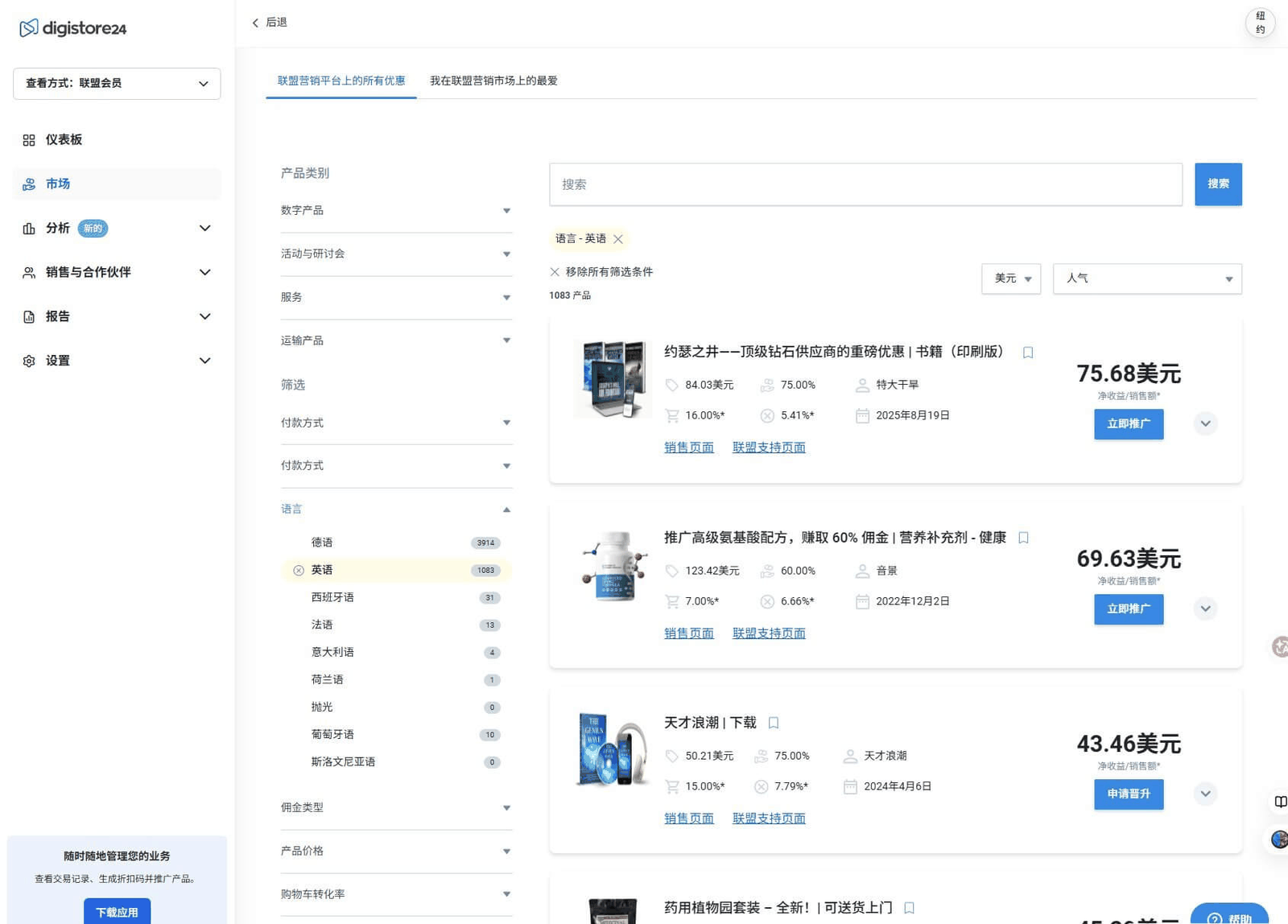The image size is (1288, 924).
Task: Open the 人气 sort dropdown
Action: [1147, 278]
